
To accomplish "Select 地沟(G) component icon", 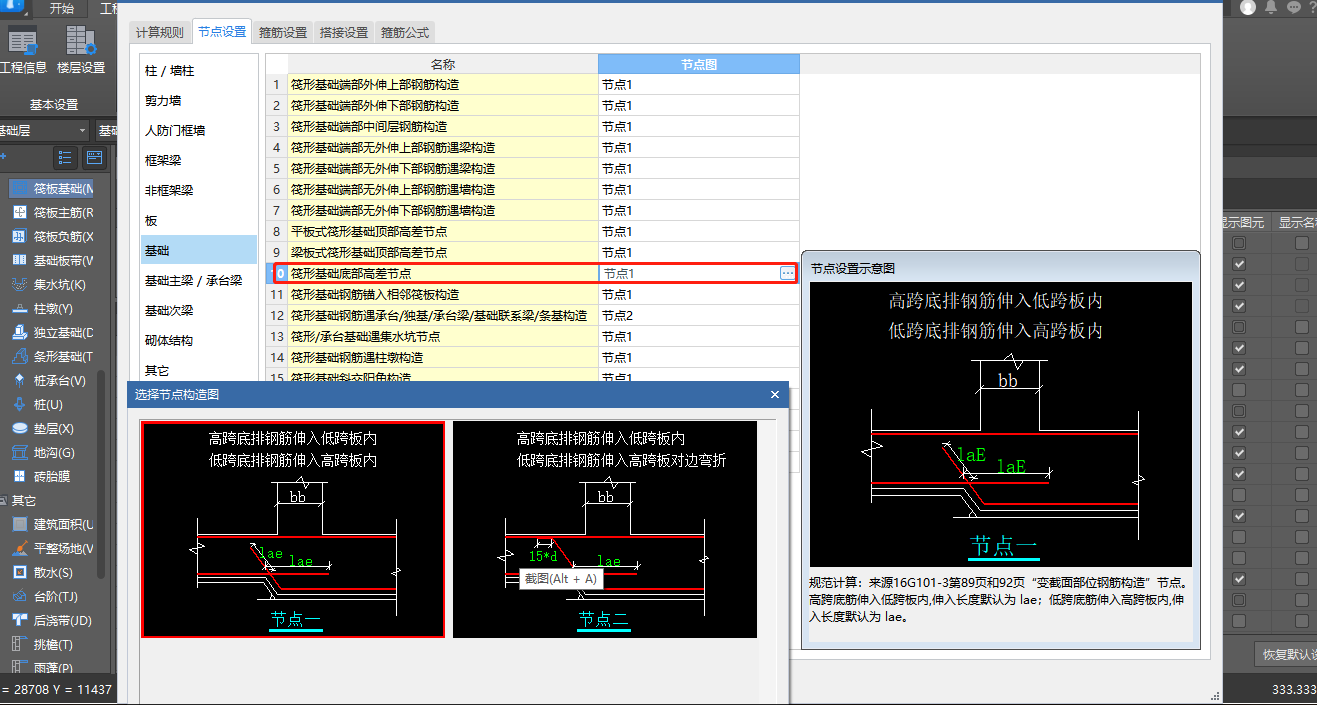I will (19, 452).
